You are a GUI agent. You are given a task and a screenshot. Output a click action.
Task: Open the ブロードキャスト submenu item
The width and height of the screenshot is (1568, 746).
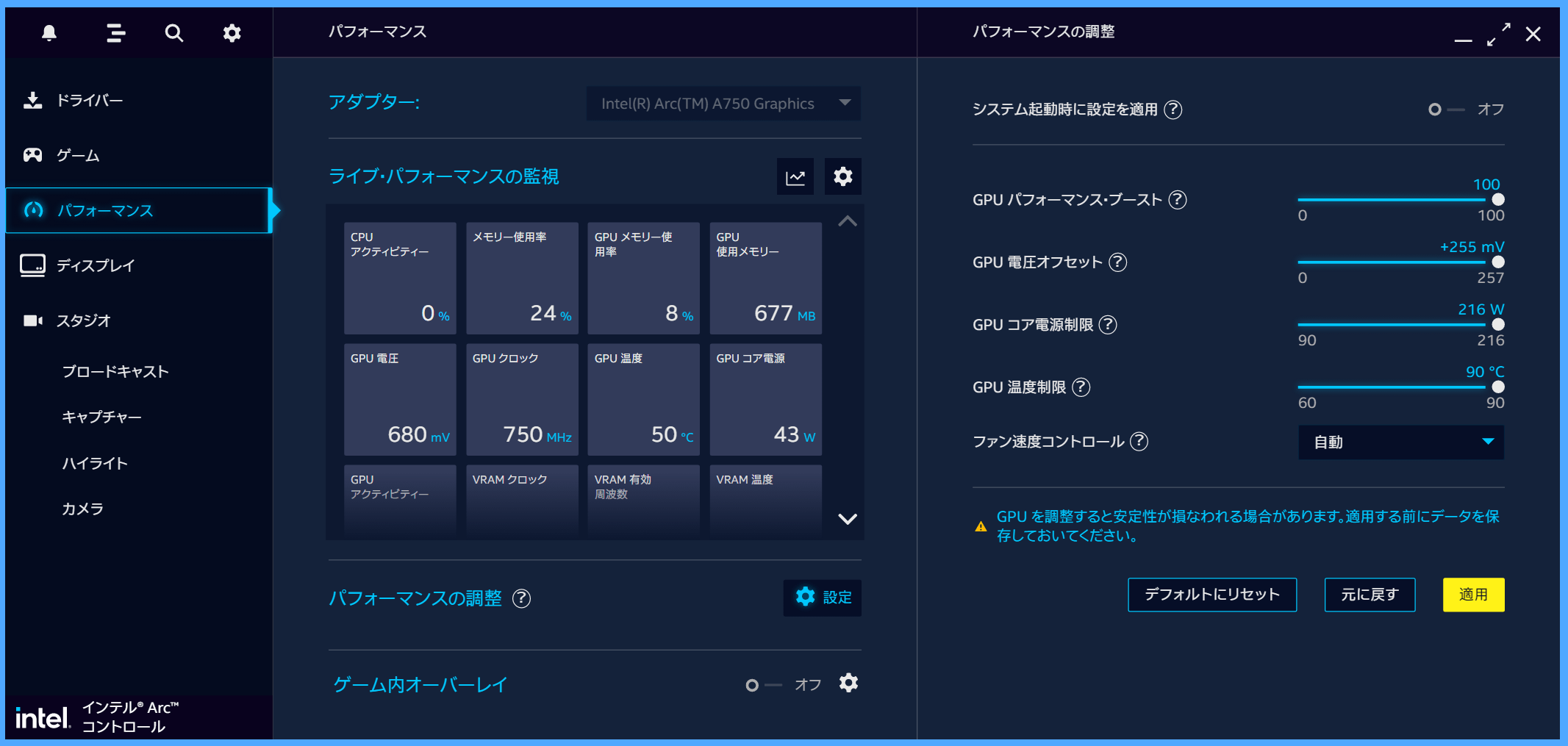tap(115, 372)
